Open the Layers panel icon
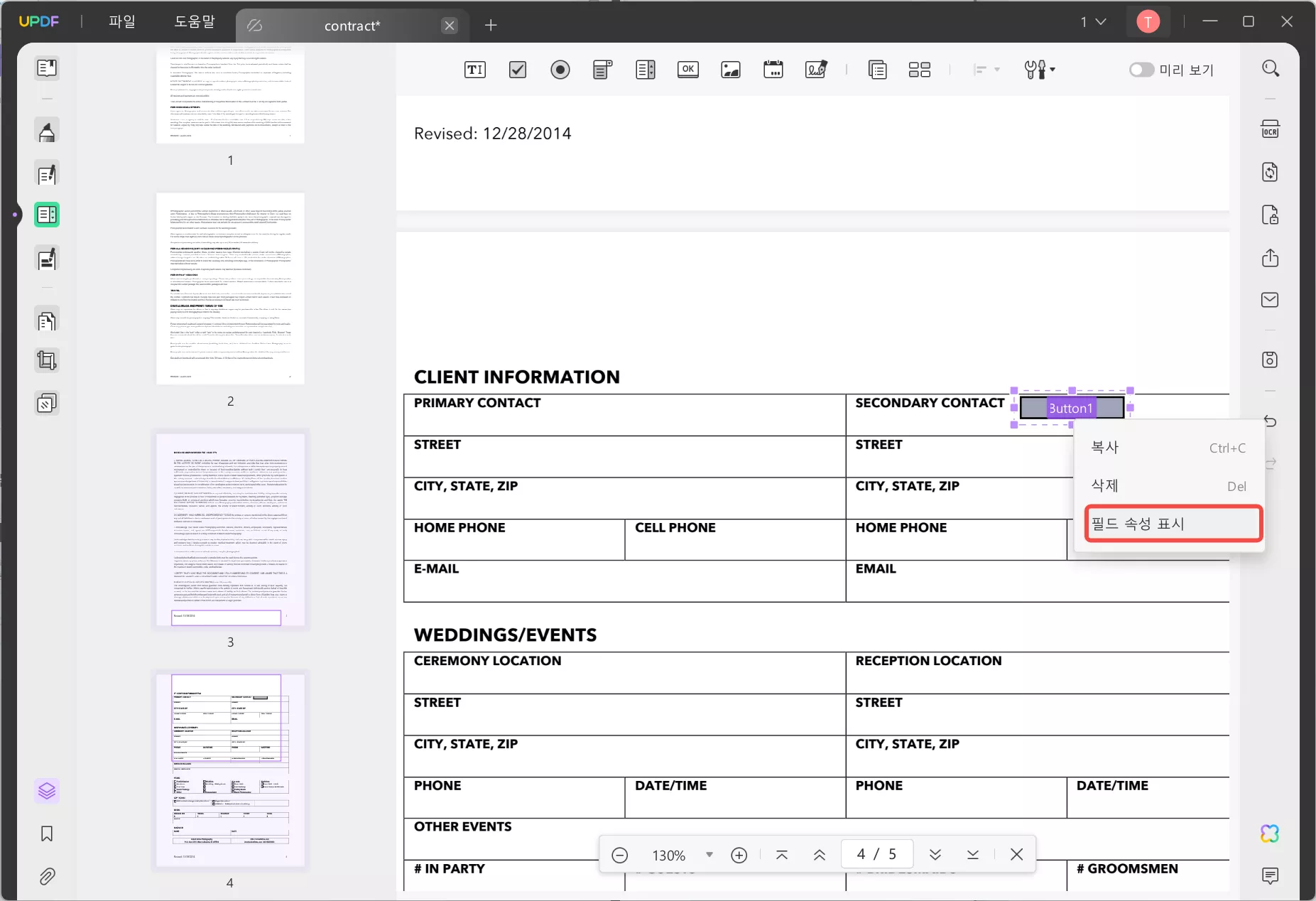 coord(47,791)
